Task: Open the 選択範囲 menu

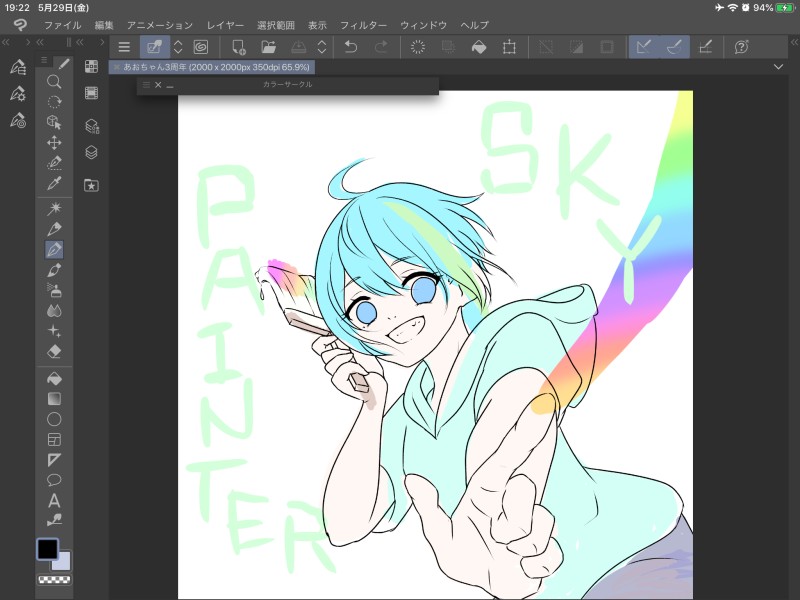Action: pos(276,25)
